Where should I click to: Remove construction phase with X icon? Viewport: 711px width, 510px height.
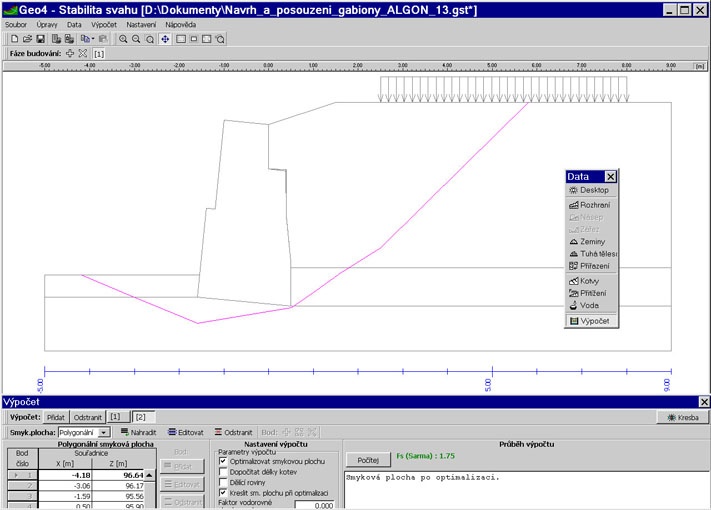[83, 53]
